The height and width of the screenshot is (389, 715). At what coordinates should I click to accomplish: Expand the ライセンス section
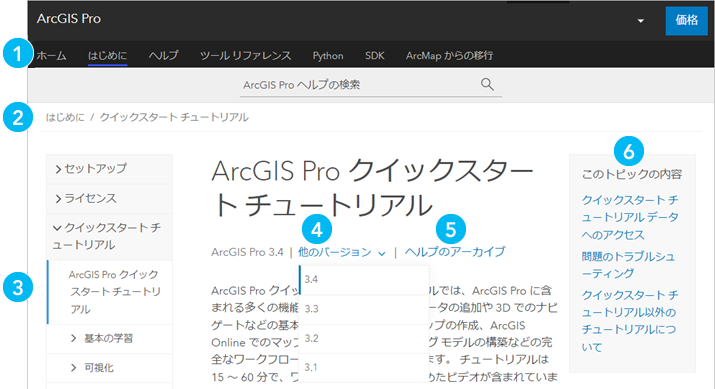coord(109,198)
